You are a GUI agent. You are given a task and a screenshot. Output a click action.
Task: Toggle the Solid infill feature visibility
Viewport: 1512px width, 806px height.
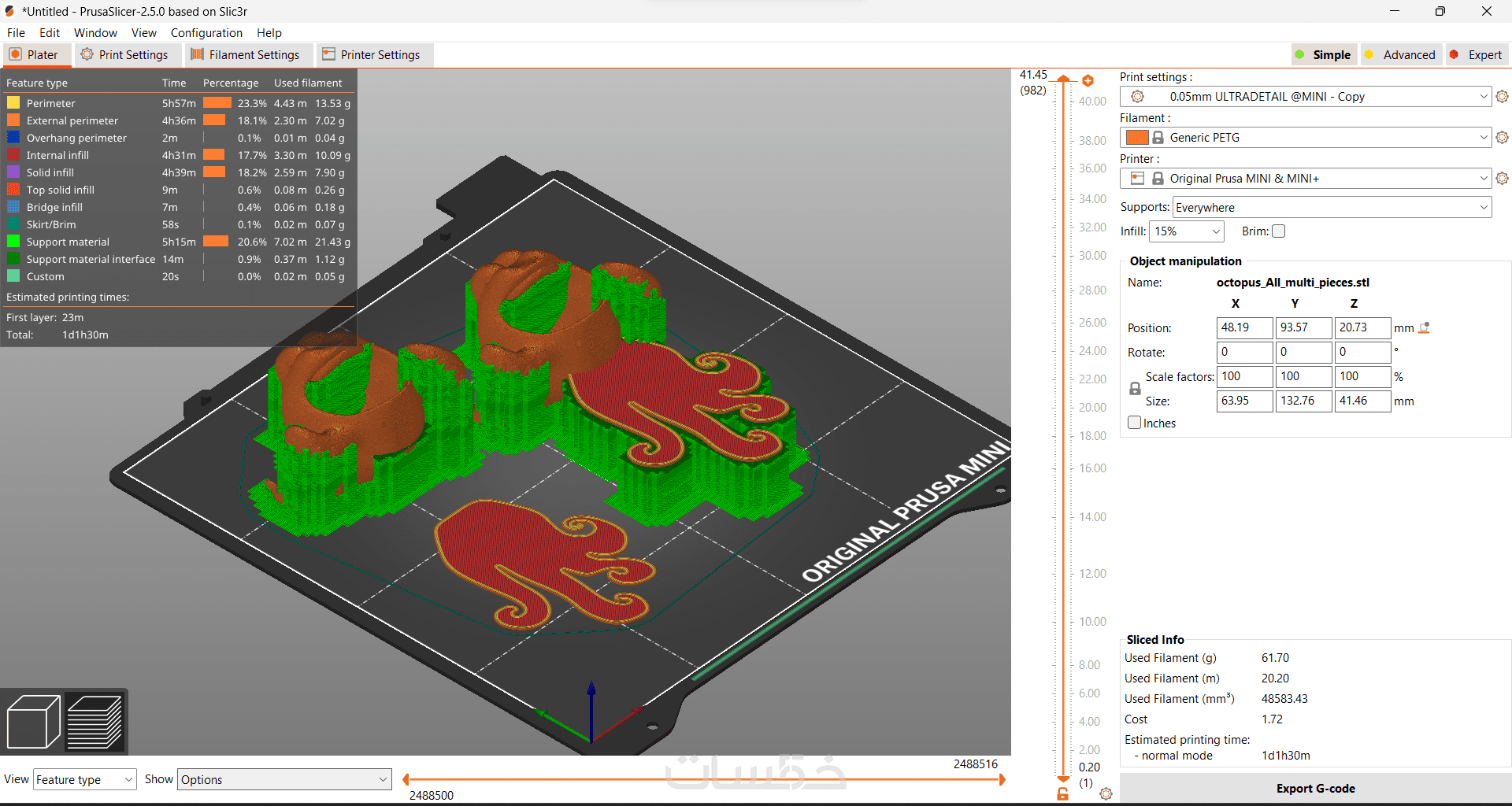(x=13, y=172)
